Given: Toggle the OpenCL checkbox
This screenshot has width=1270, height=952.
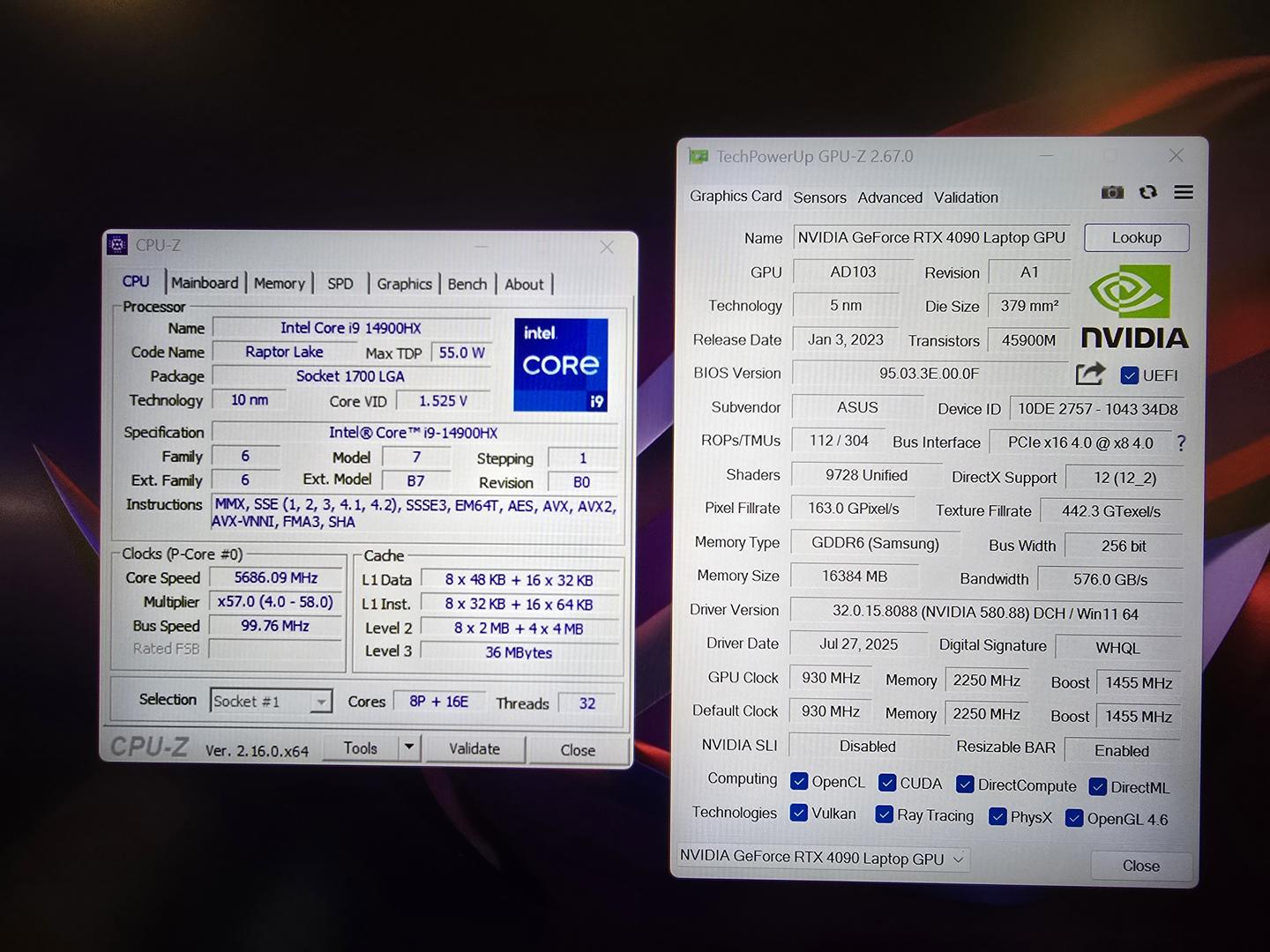Looking at the screenshot, I should [799, 782].
